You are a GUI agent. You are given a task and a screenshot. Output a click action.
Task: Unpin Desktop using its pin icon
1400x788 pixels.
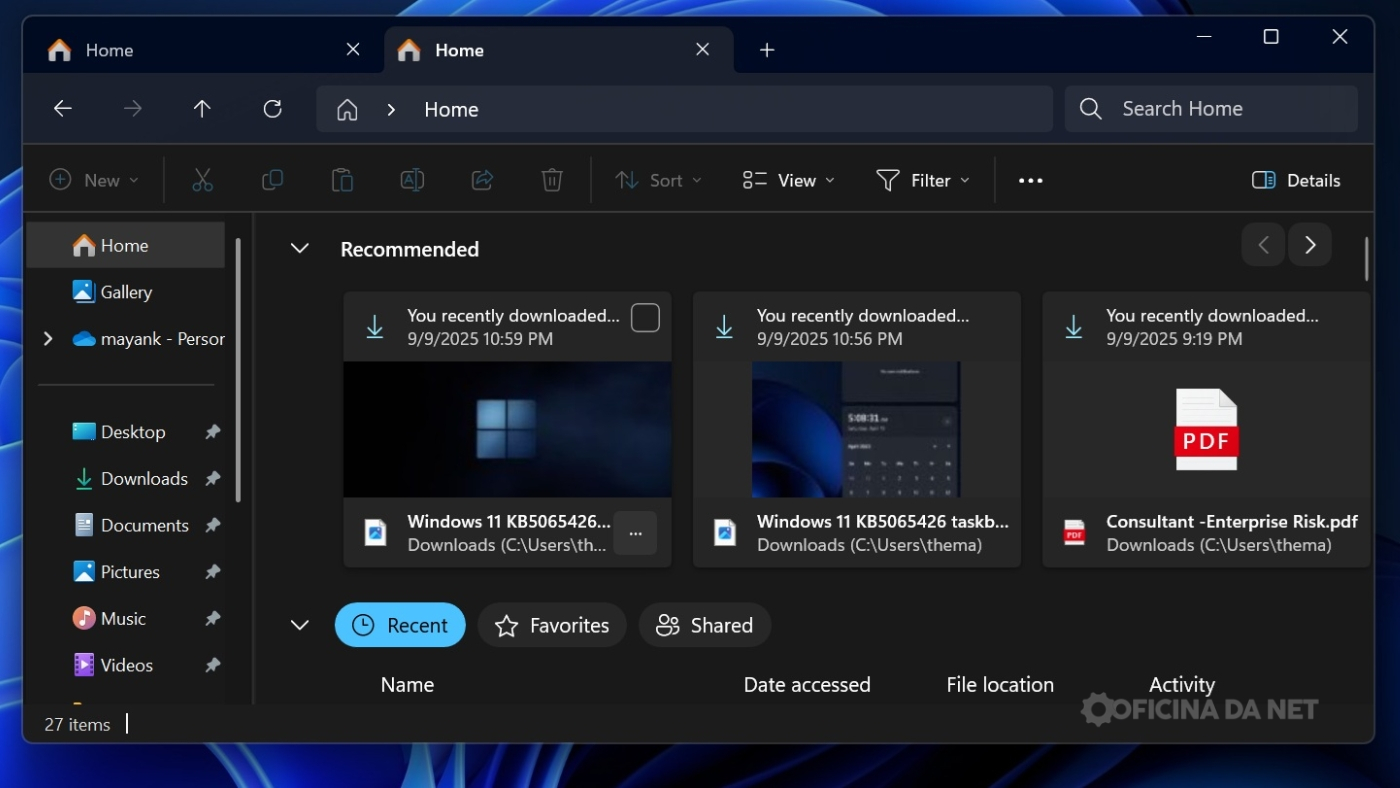pos(212,432)
